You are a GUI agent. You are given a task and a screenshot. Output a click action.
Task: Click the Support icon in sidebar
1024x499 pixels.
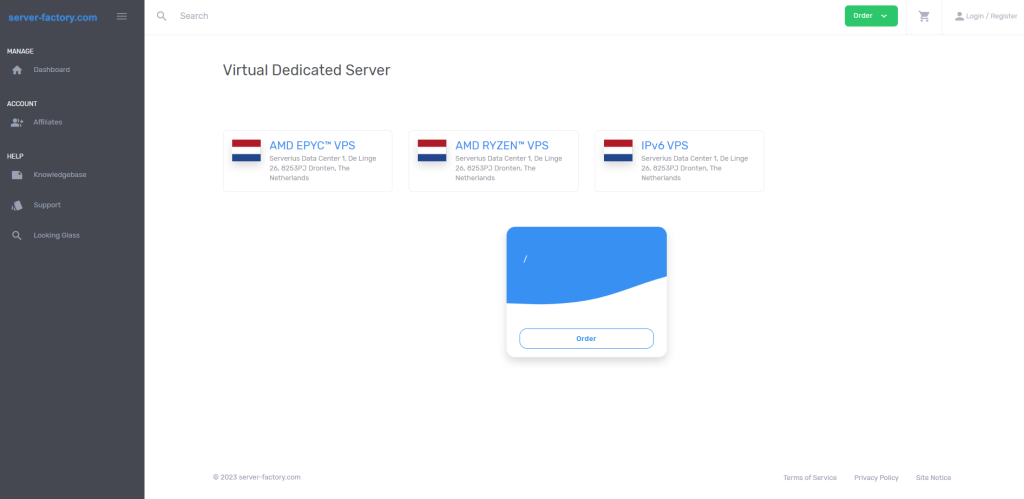point(18,205)
